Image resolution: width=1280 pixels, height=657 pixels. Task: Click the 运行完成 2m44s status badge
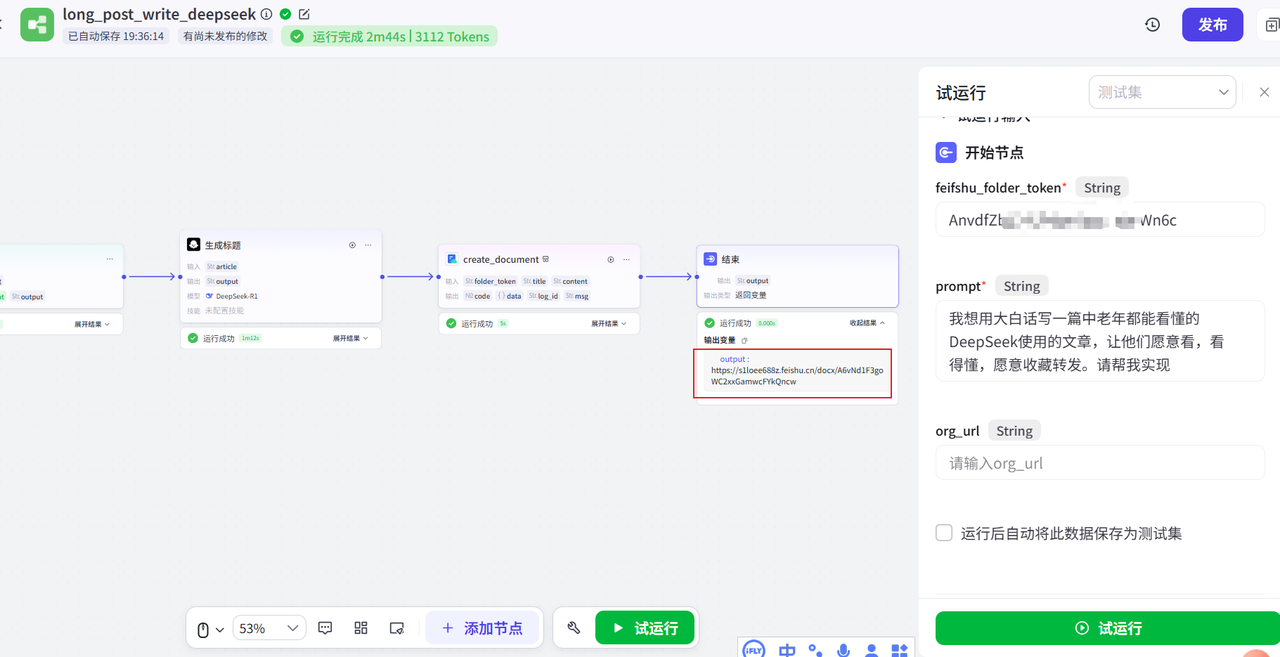389,37
